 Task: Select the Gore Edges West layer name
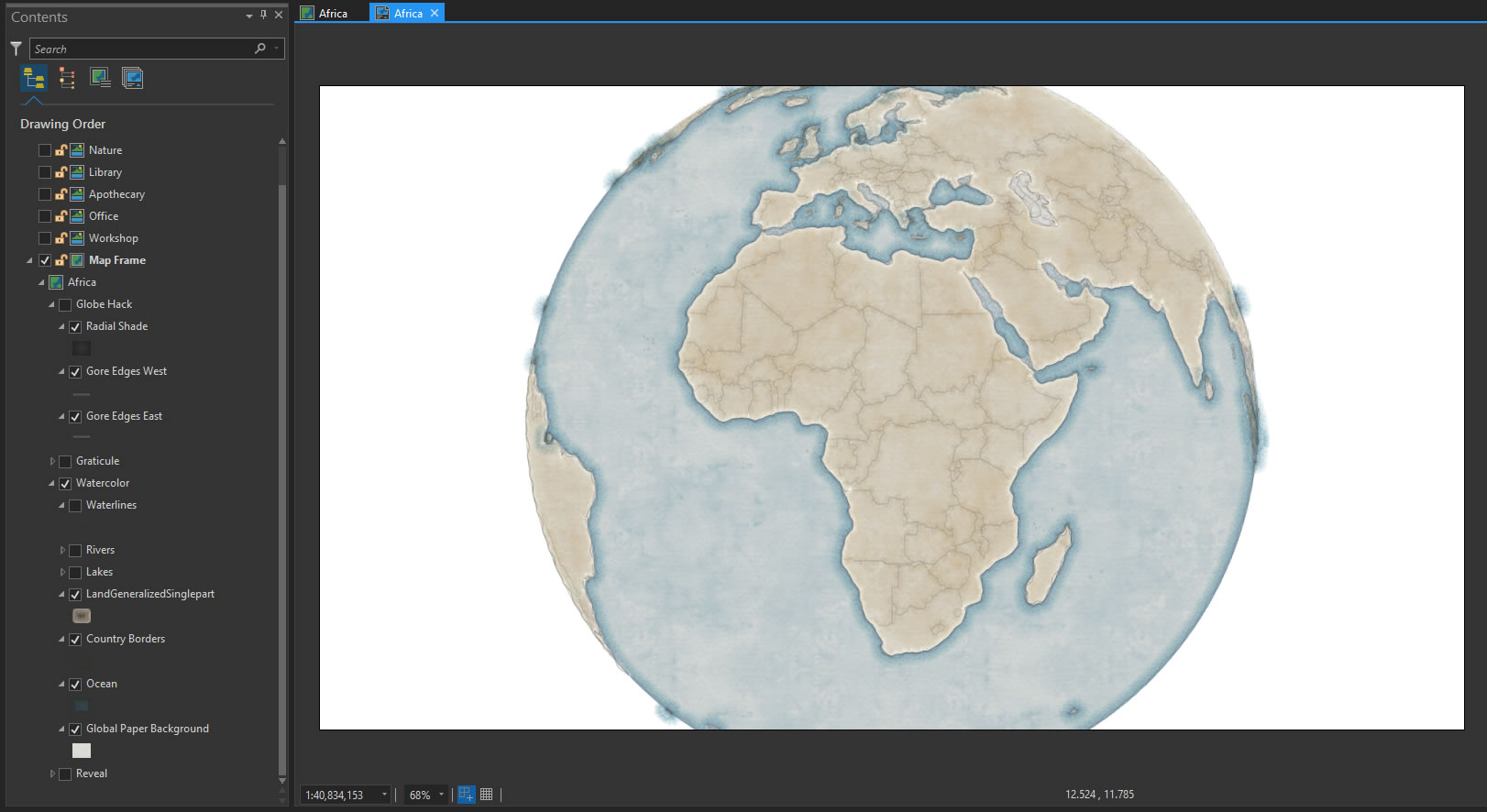click(x=127, y=371)
